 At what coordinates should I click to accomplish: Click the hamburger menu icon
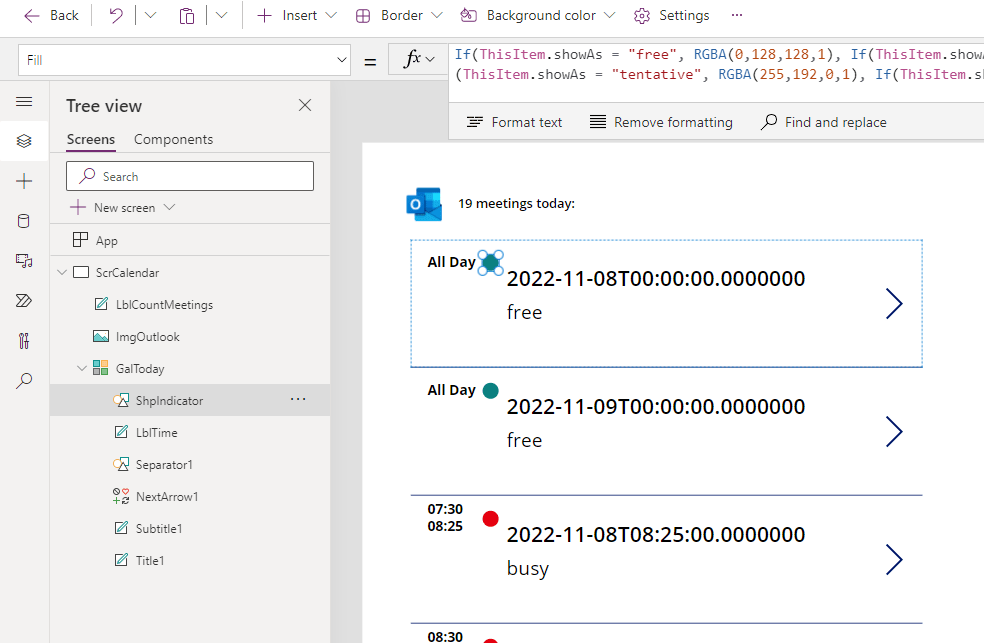click(x=24, y=101)
